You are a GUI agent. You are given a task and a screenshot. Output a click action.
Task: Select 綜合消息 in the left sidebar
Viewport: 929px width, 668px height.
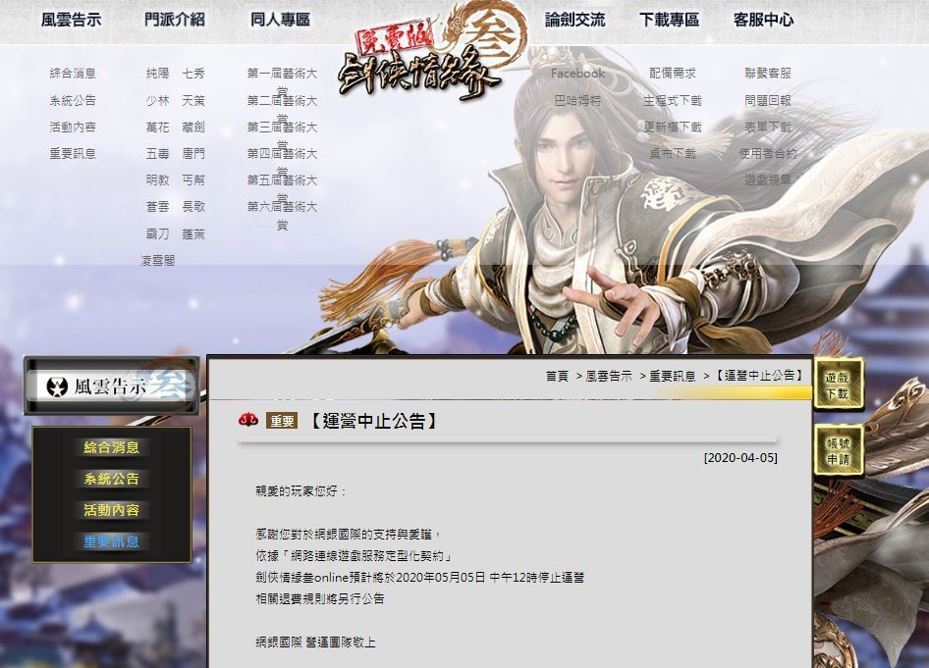111,447
